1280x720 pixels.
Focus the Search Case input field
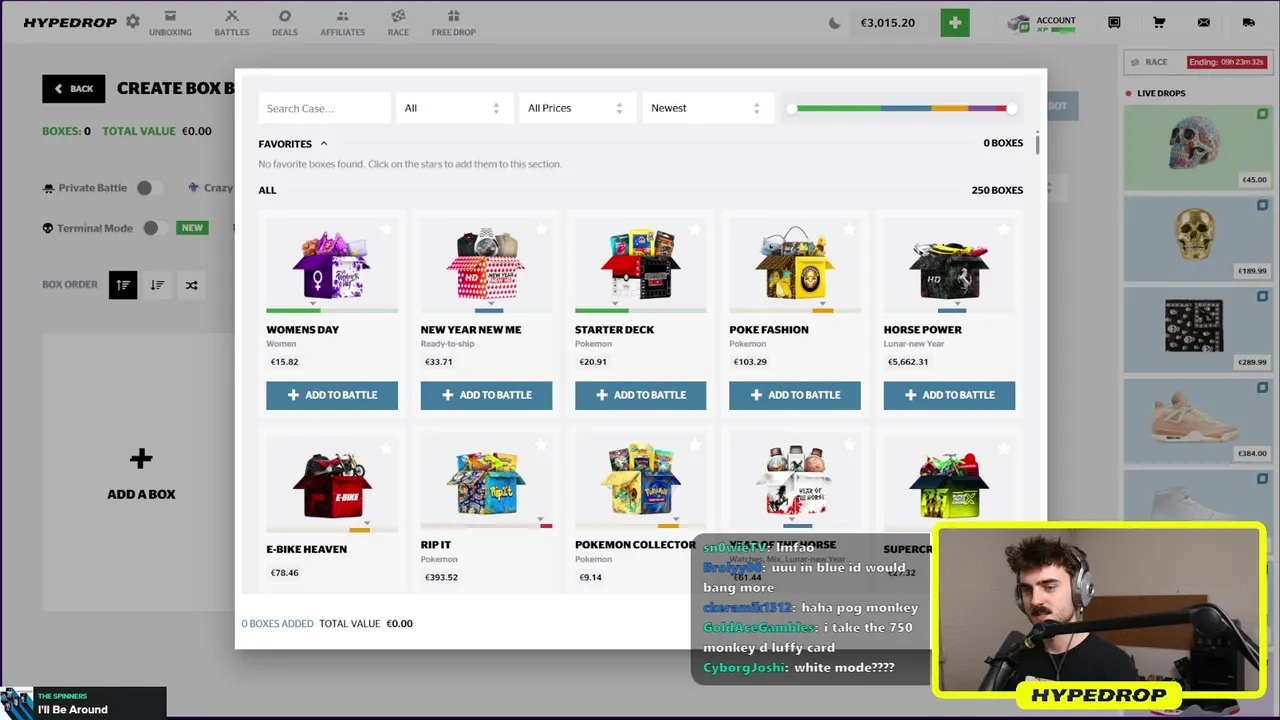point(324,108)
